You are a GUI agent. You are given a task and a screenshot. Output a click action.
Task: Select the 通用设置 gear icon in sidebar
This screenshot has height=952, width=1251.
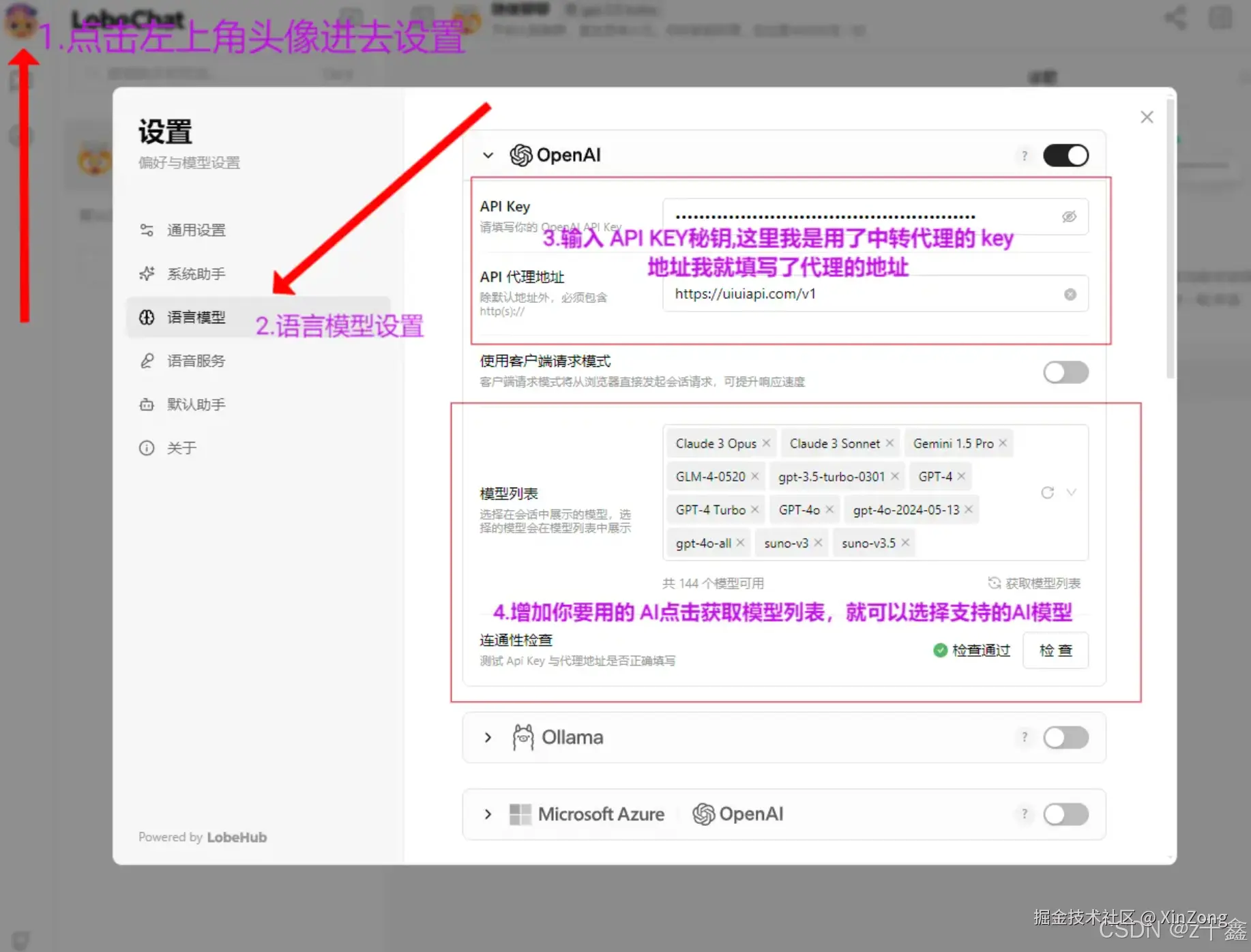click(146, 230)
